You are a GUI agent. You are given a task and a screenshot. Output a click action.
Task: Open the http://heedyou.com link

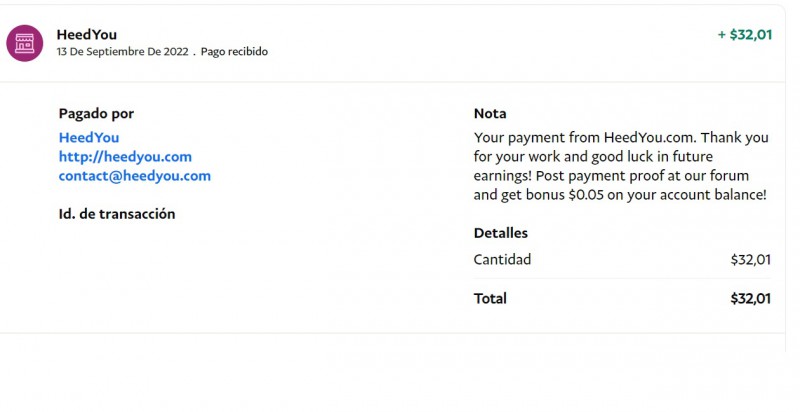pyautogui.click(x=125, y=157)
